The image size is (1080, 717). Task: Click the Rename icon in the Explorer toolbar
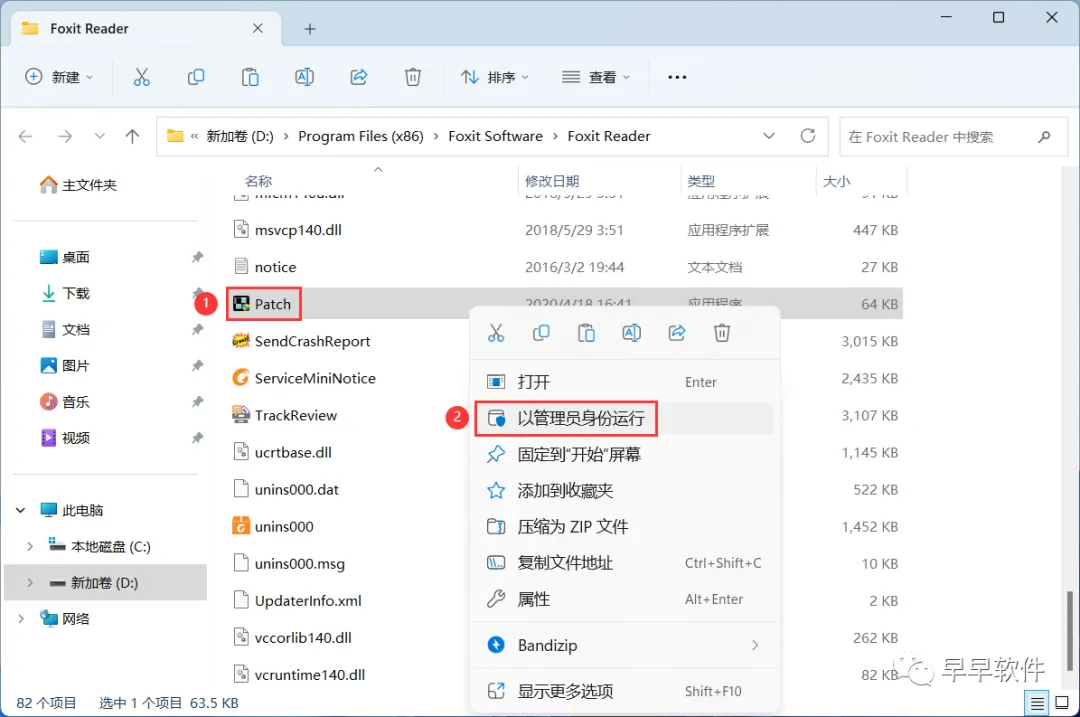(x=304, y=77)
